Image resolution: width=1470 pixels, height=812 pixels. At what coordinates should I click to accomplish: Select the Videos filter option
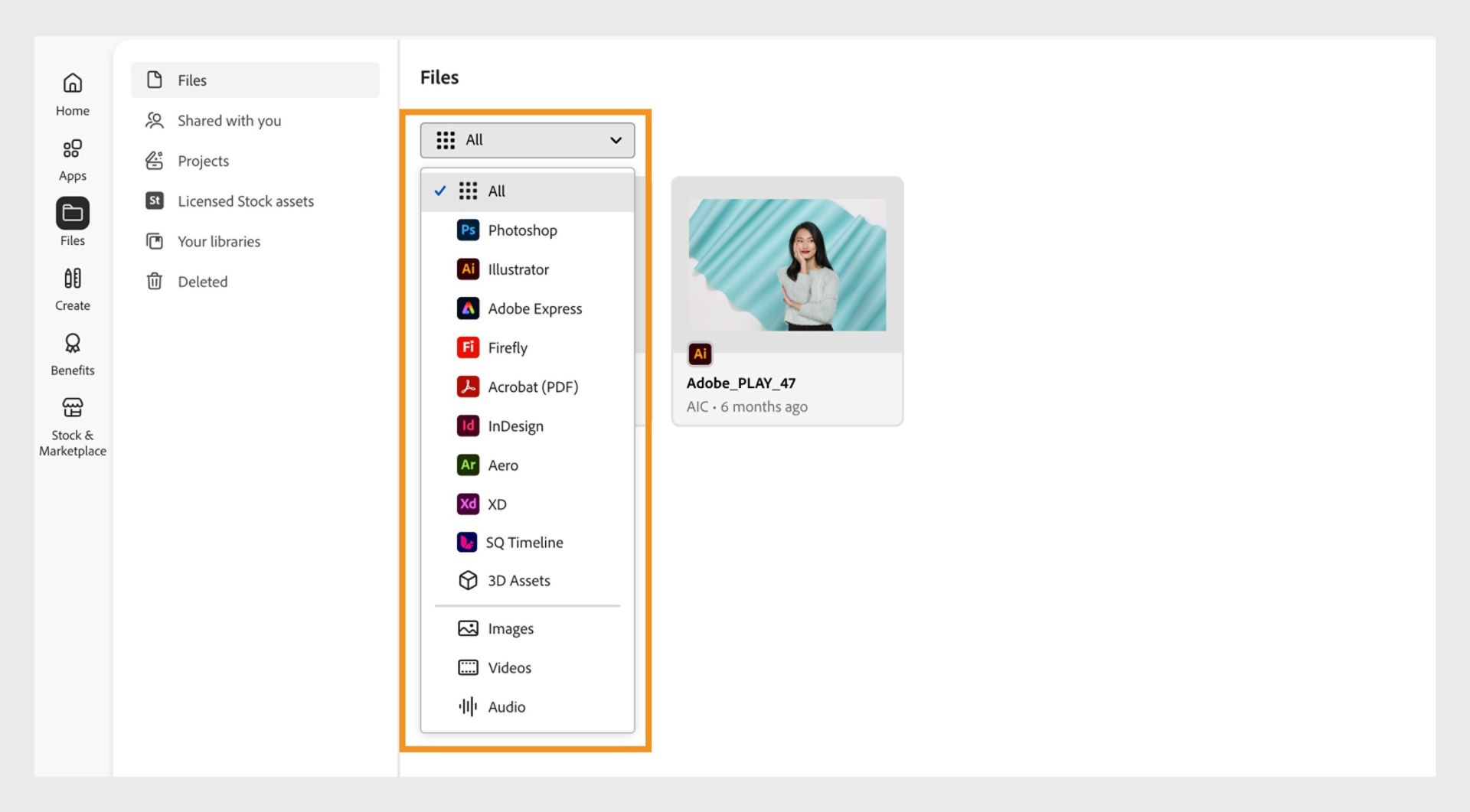coord(509,667)
